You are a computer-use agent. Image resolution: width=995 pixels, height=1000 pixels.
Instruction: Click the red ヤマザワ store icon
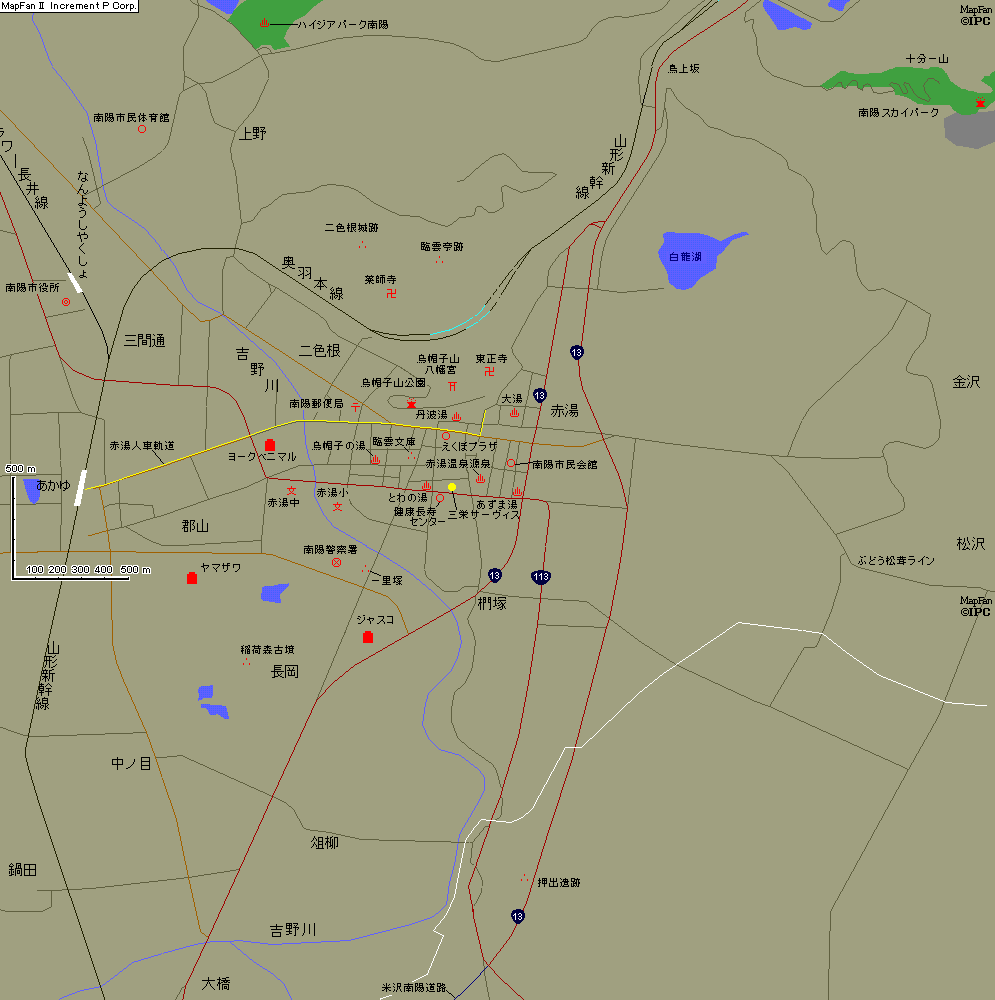pos(192,578)
